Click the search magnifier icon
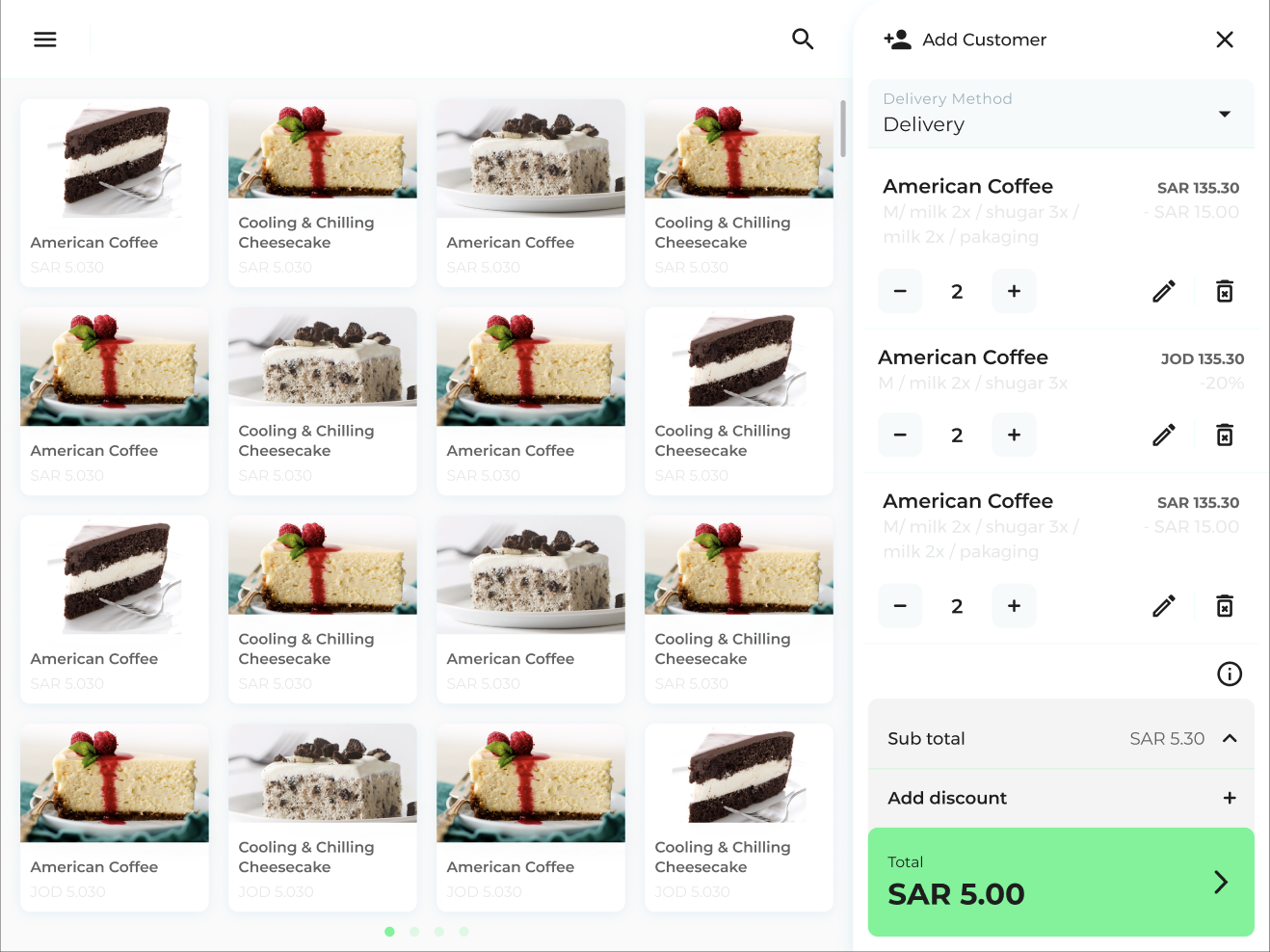The image size is (1270, 952). [803, 39]
